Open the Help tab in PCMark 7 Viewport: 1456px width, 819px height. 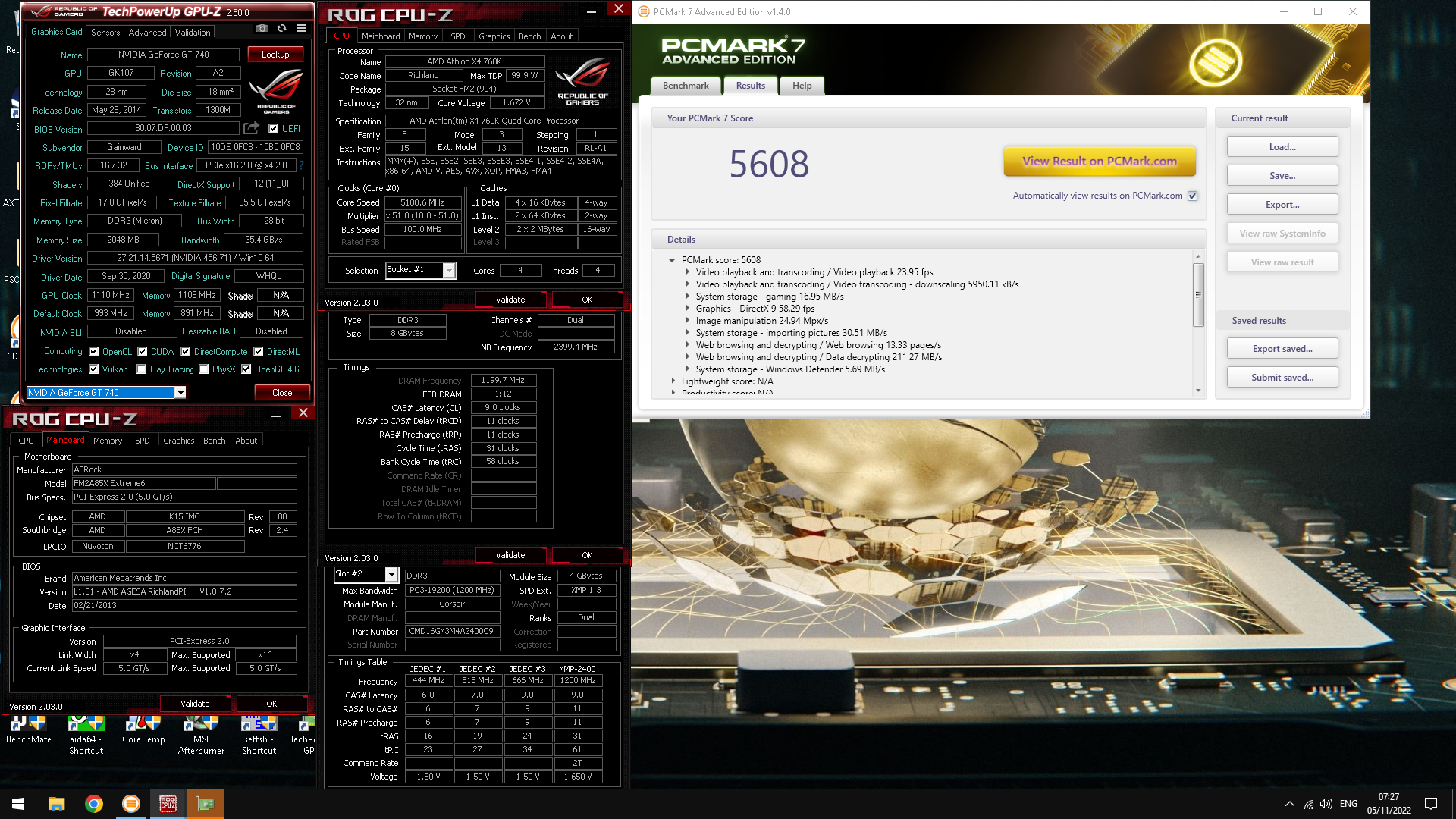802,86
